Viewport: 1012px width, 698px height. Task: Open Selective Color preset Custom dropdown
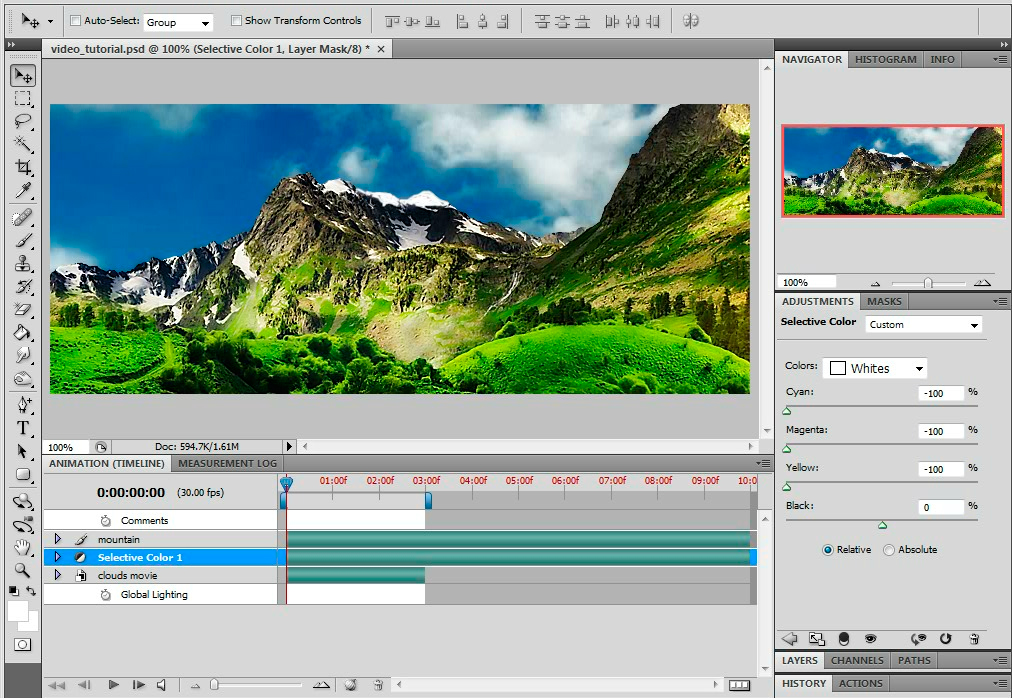pos(923,325)
